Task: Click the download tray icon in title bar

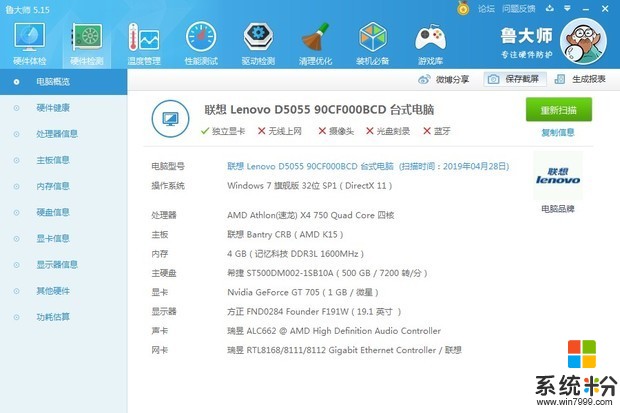Action: pos(550,8)
